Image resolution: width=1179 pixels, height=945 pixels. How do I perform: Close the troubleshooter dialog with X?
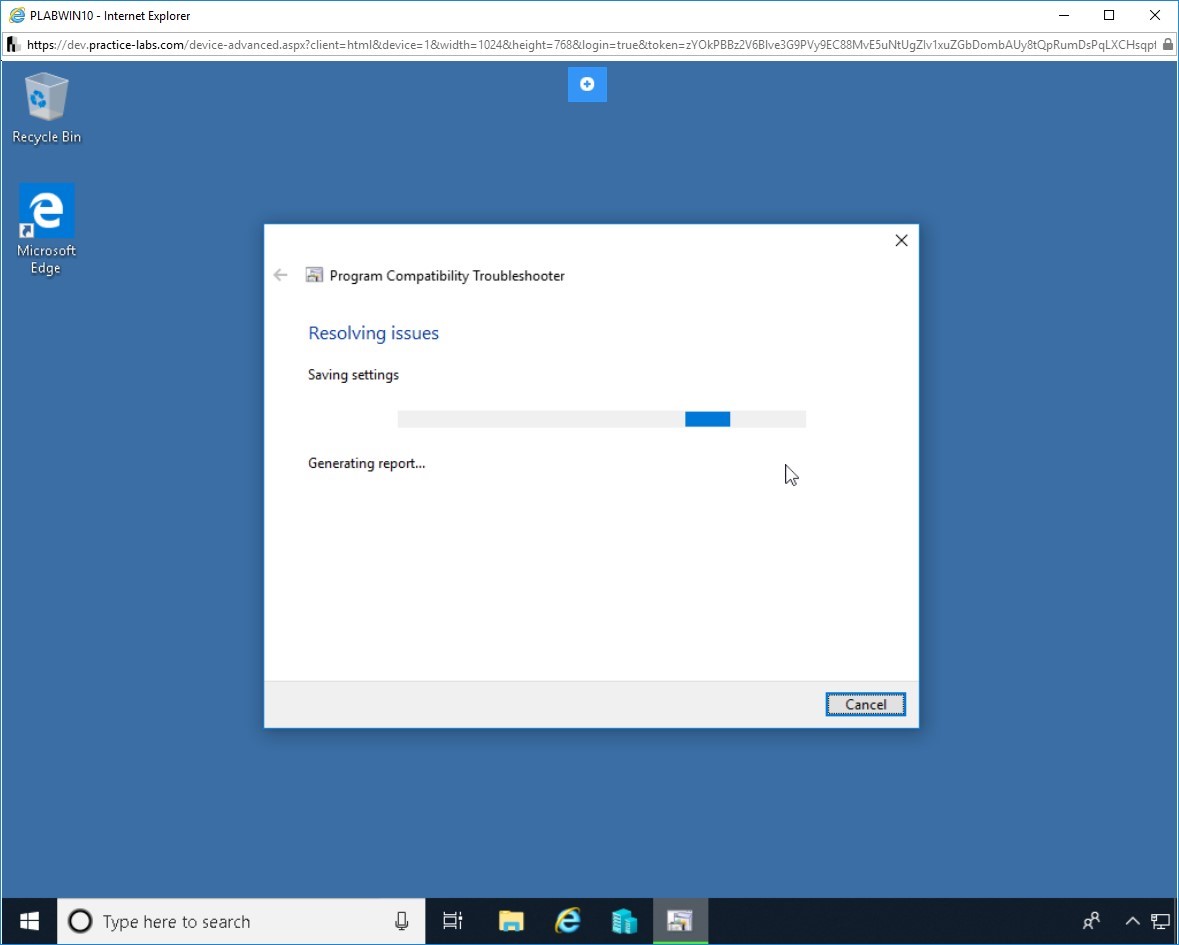point(901,241)
